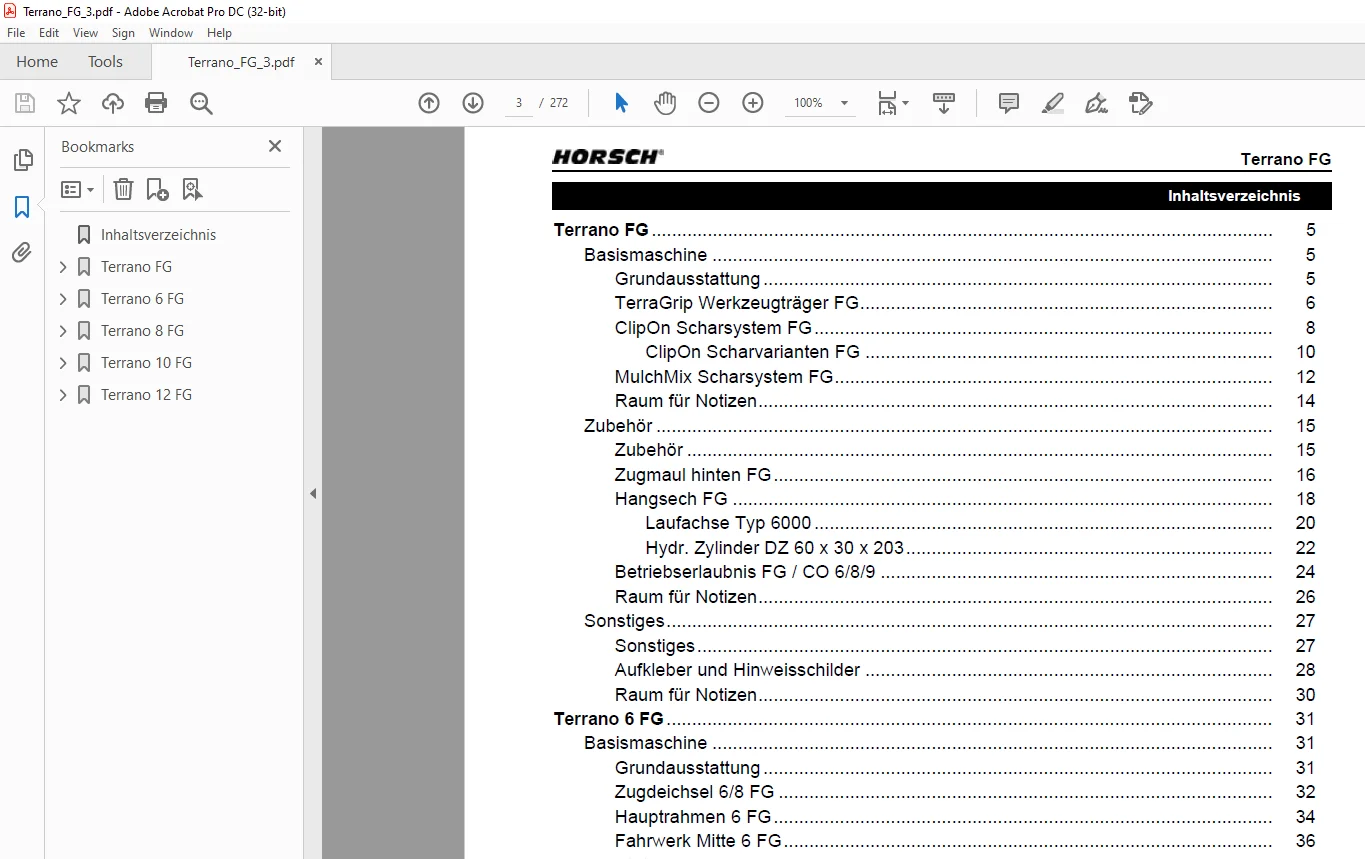Screen dimensions: 1365x859
Task: Switch to the Home tab
Action: [37, 61]
